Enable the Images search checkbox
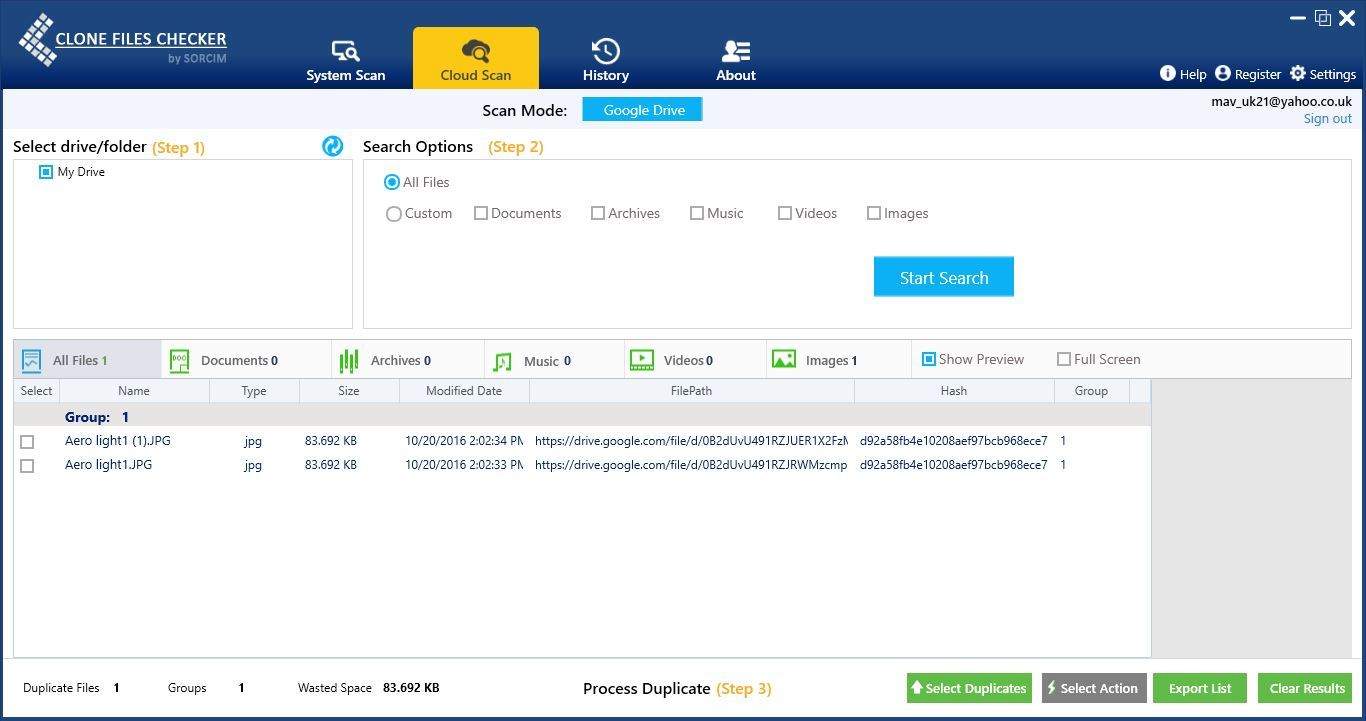1366x721 pixels. 874,213
